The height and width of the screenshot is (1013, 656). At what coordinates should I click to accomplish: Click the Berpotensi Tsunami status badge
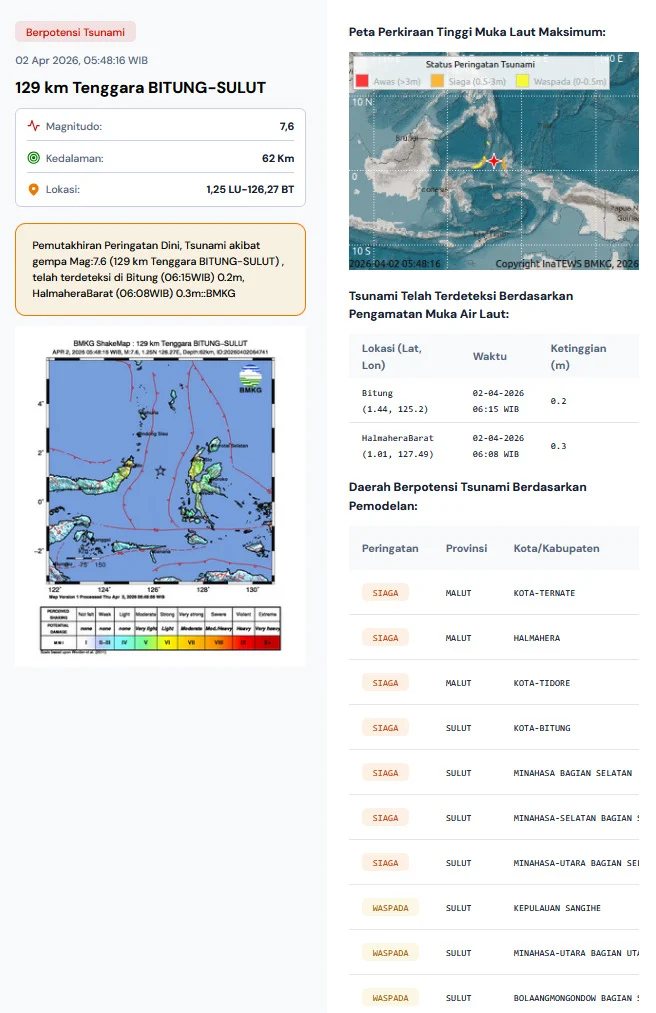pos(75,32)
